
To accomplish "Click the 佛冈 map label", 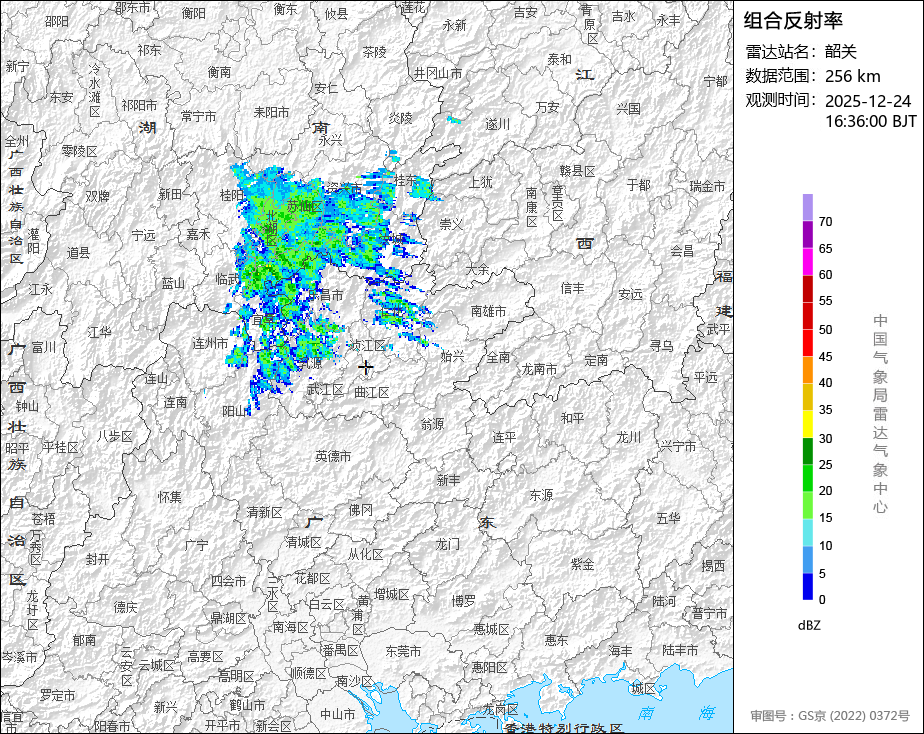I will [361, 511].
